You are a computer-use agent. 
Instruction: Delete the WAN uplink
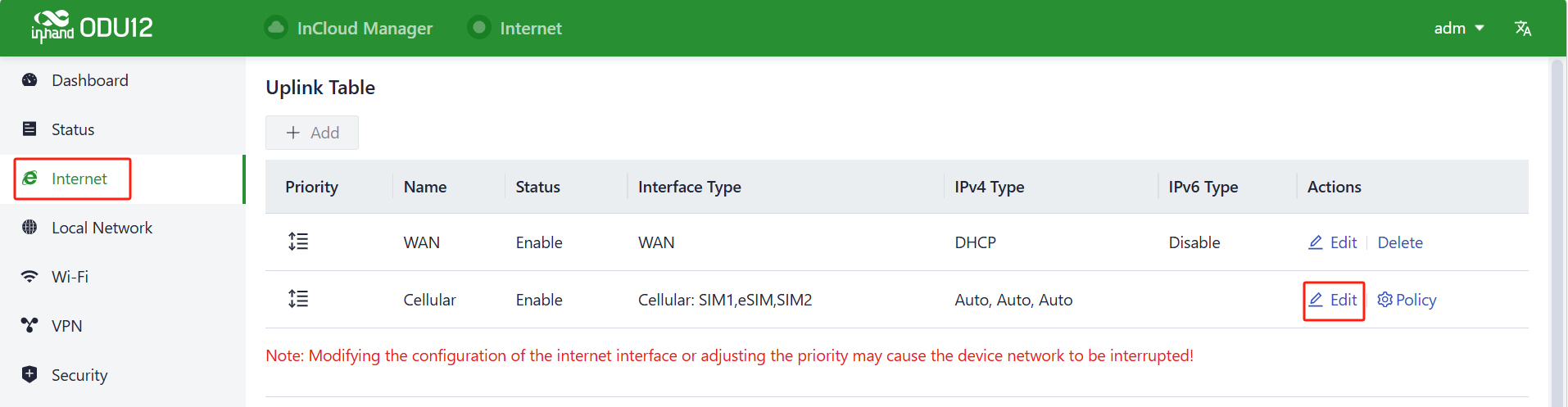(x=1400, y=242)
